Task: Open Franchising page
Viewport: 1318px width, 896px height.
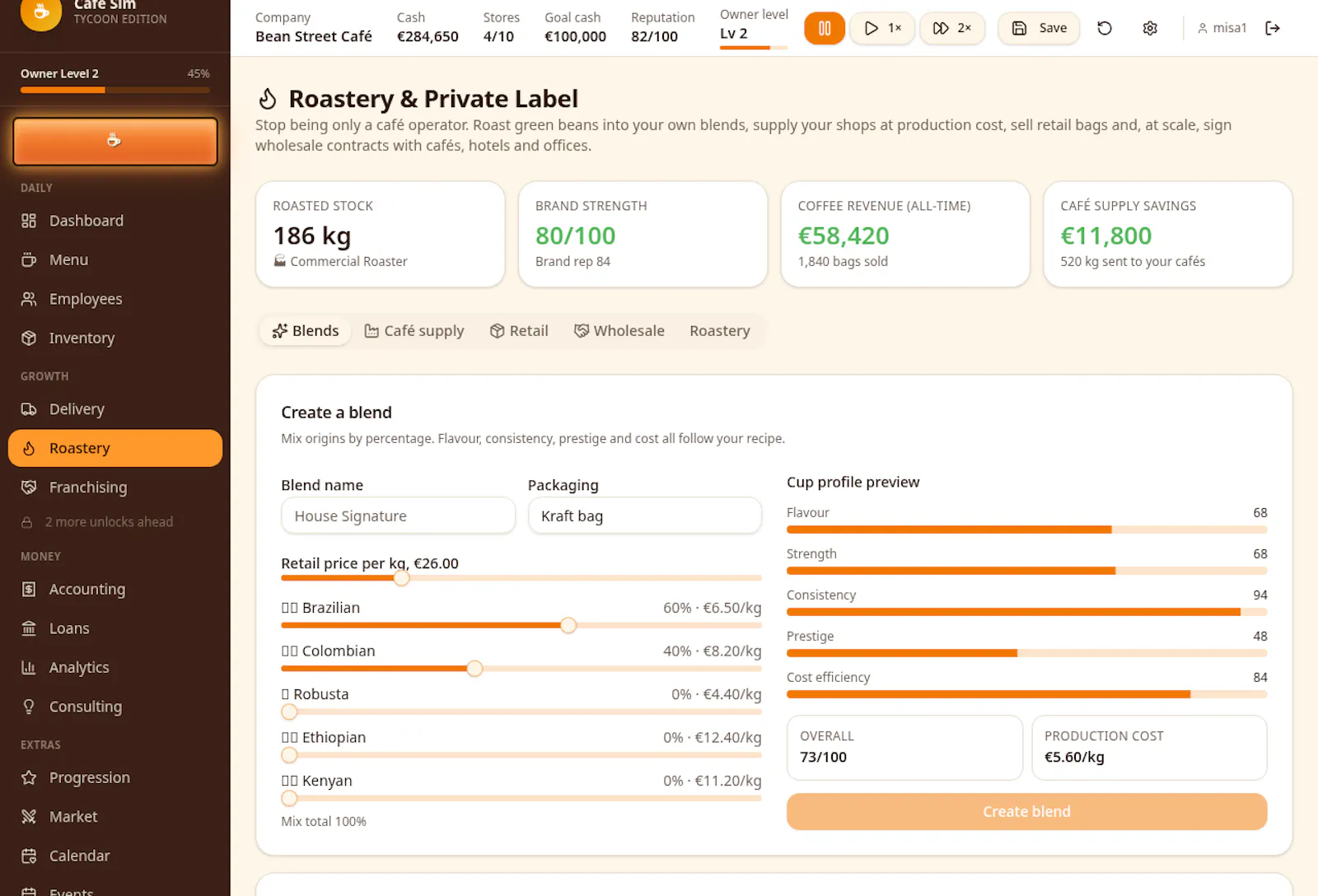Action: (115, 488)
